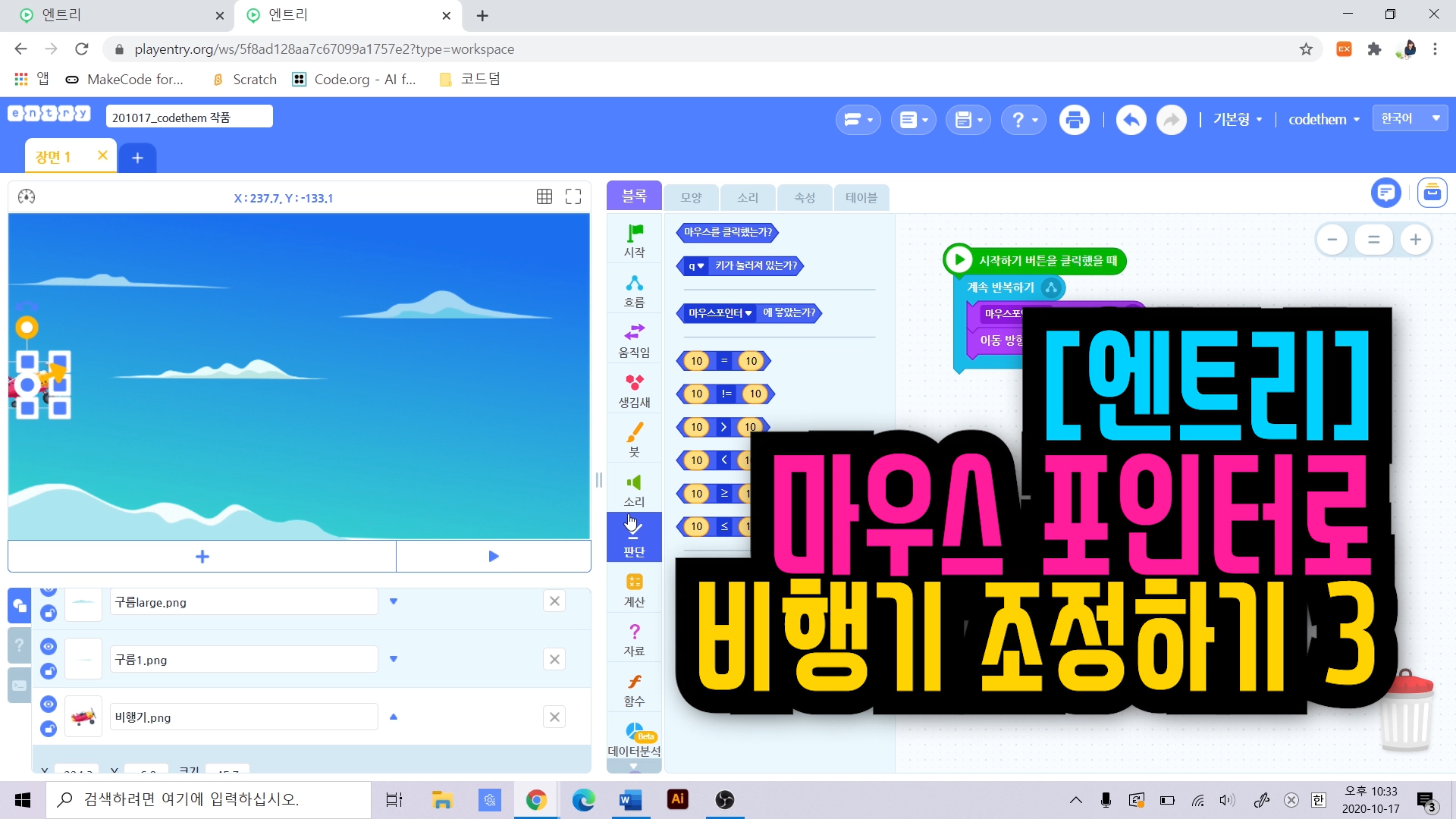Open the 한국어 language dropdown
This screenshot has height=819, width=1456.
click(1410, 118)
